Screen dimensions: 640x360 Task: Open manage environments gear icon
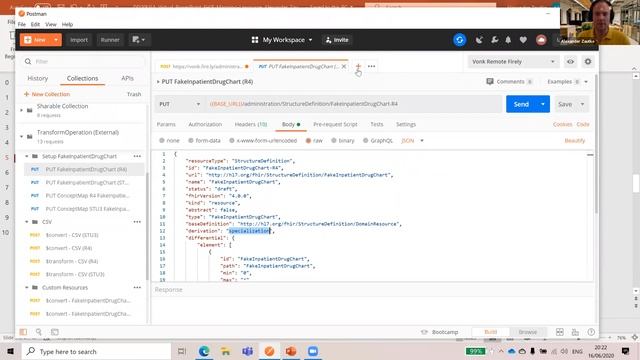588,62
